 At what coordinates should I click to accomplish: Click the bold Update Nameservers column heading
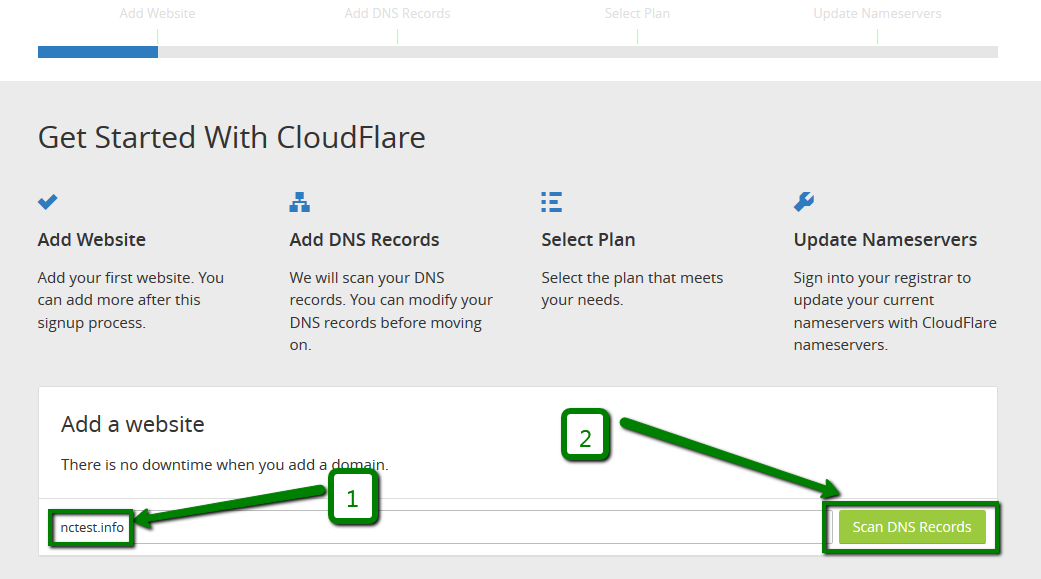point(885,240)
